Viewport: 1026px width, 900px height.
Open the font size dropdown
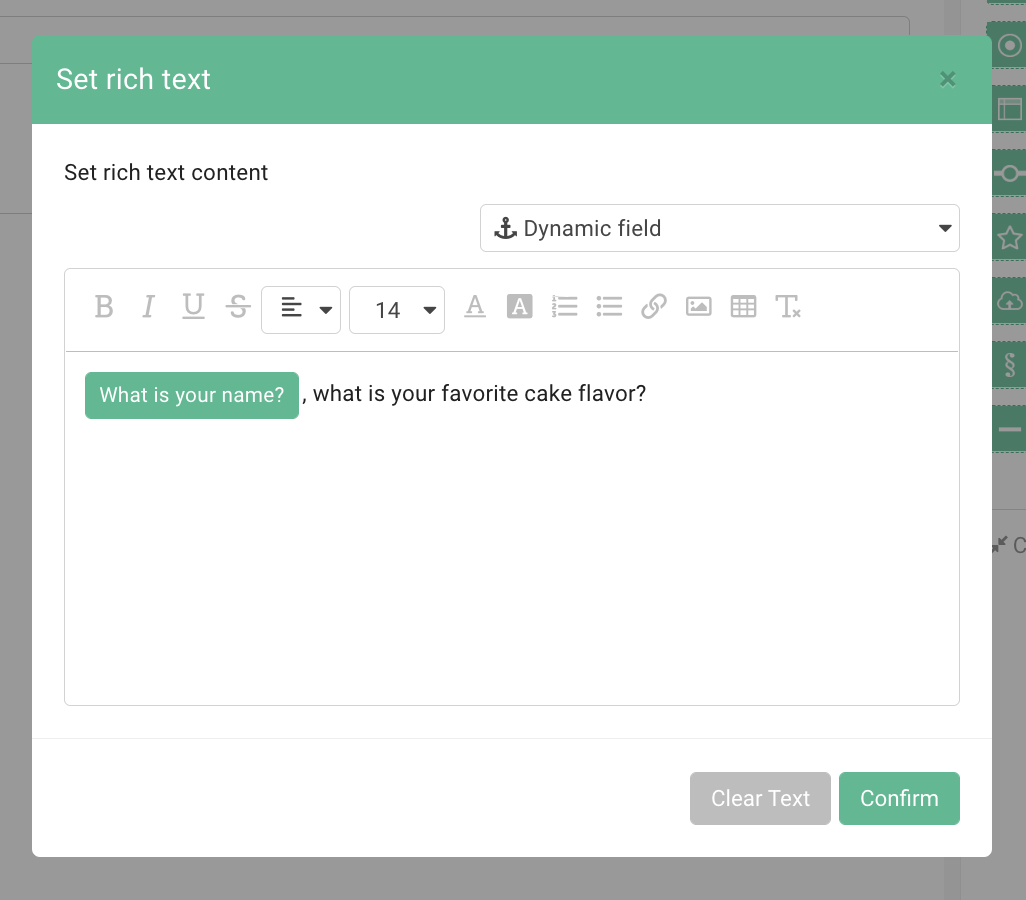pyautogui.click(x=397, y=309)
